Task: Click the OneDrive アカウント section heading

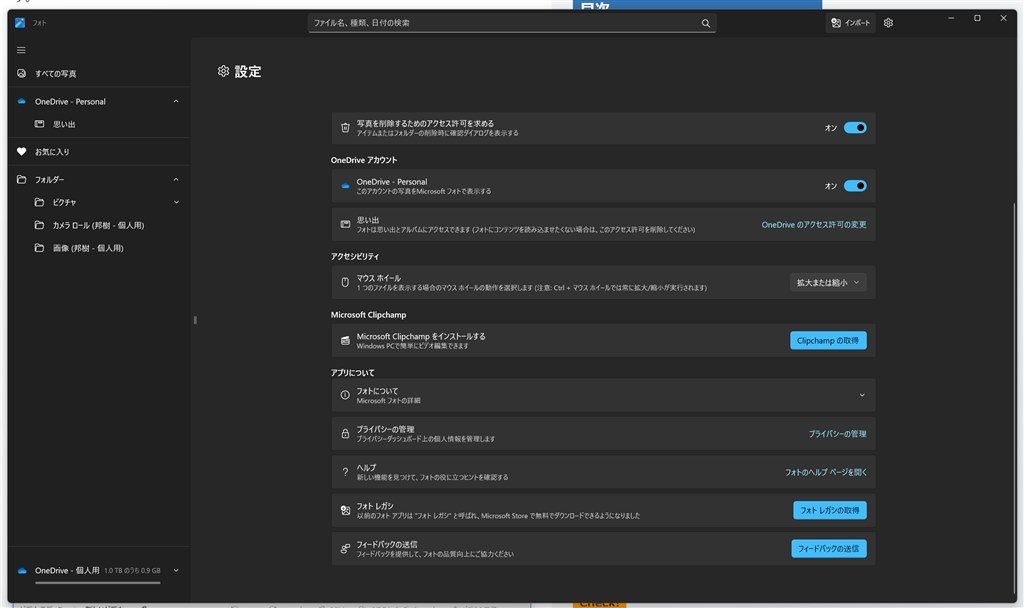Action: (363, 160)
